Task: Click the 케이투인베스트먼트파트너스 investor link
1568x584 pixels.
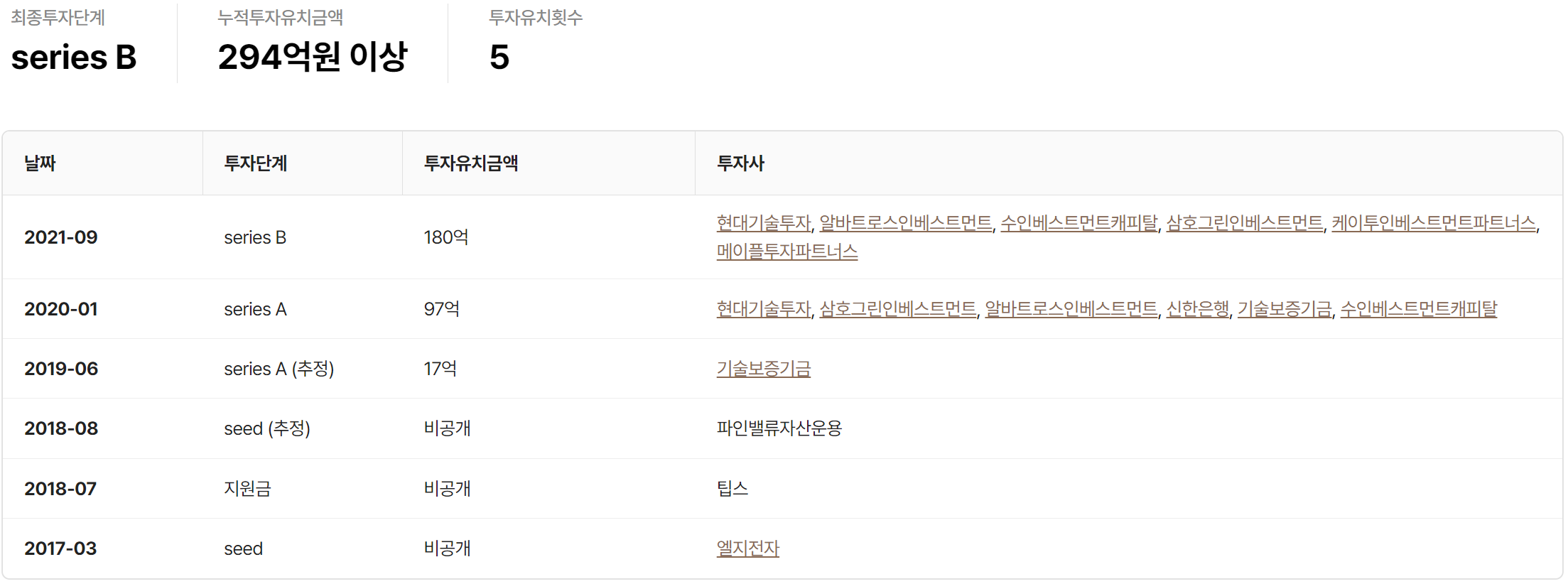Action: coord(1433,223)
